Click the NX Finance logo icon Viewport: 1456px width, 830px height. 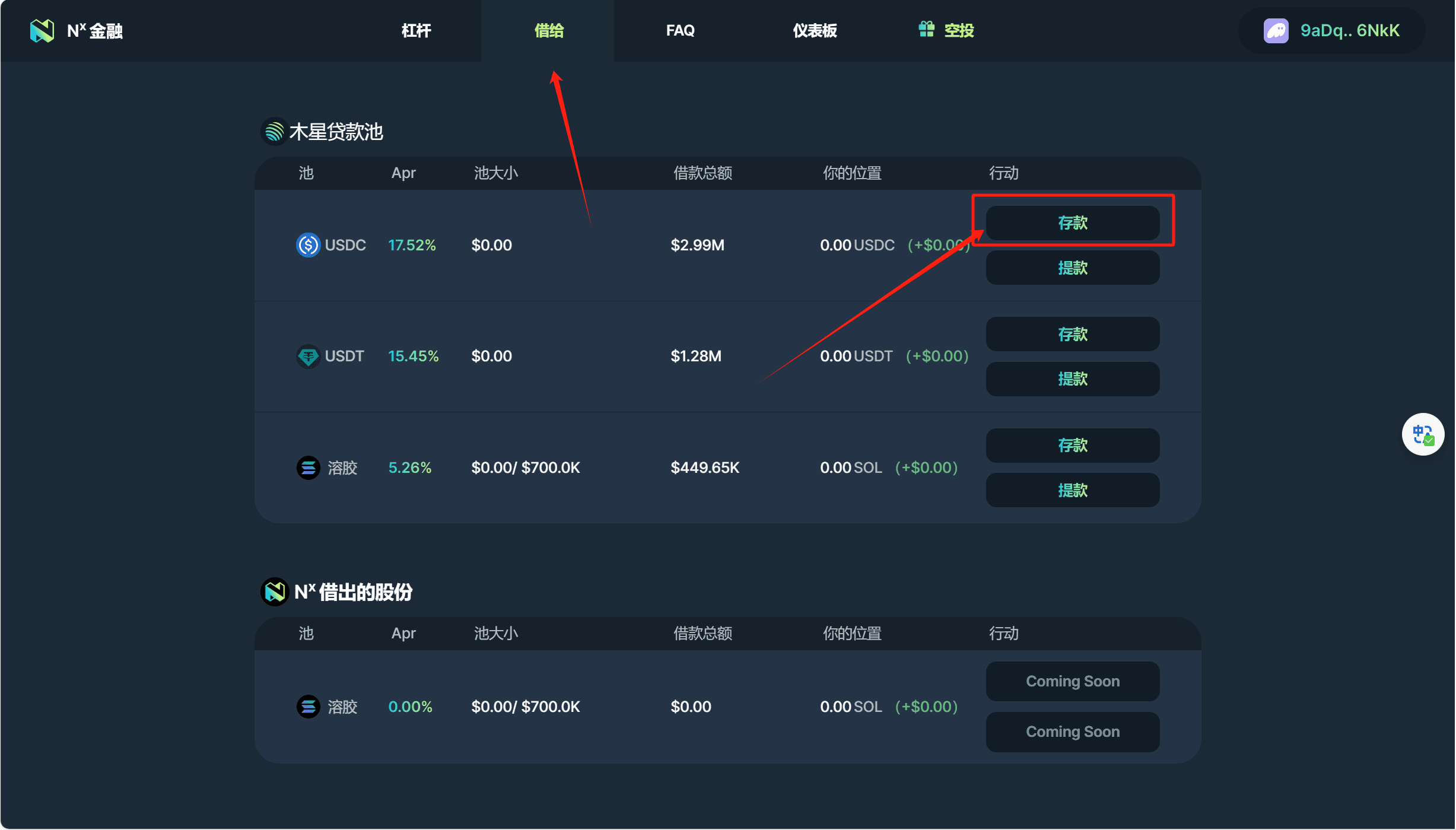click(x=42, y=30)
